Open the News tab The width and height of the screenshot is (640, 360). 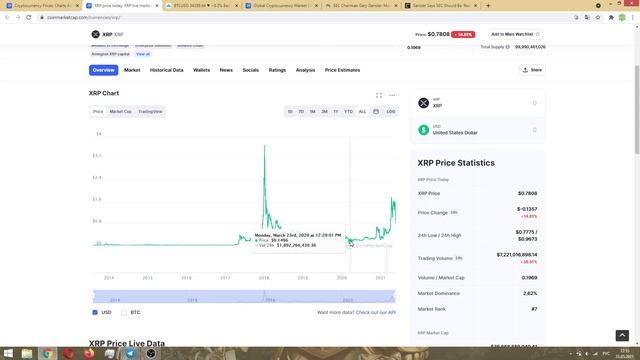pyautogui.click(x=226, y=70)
